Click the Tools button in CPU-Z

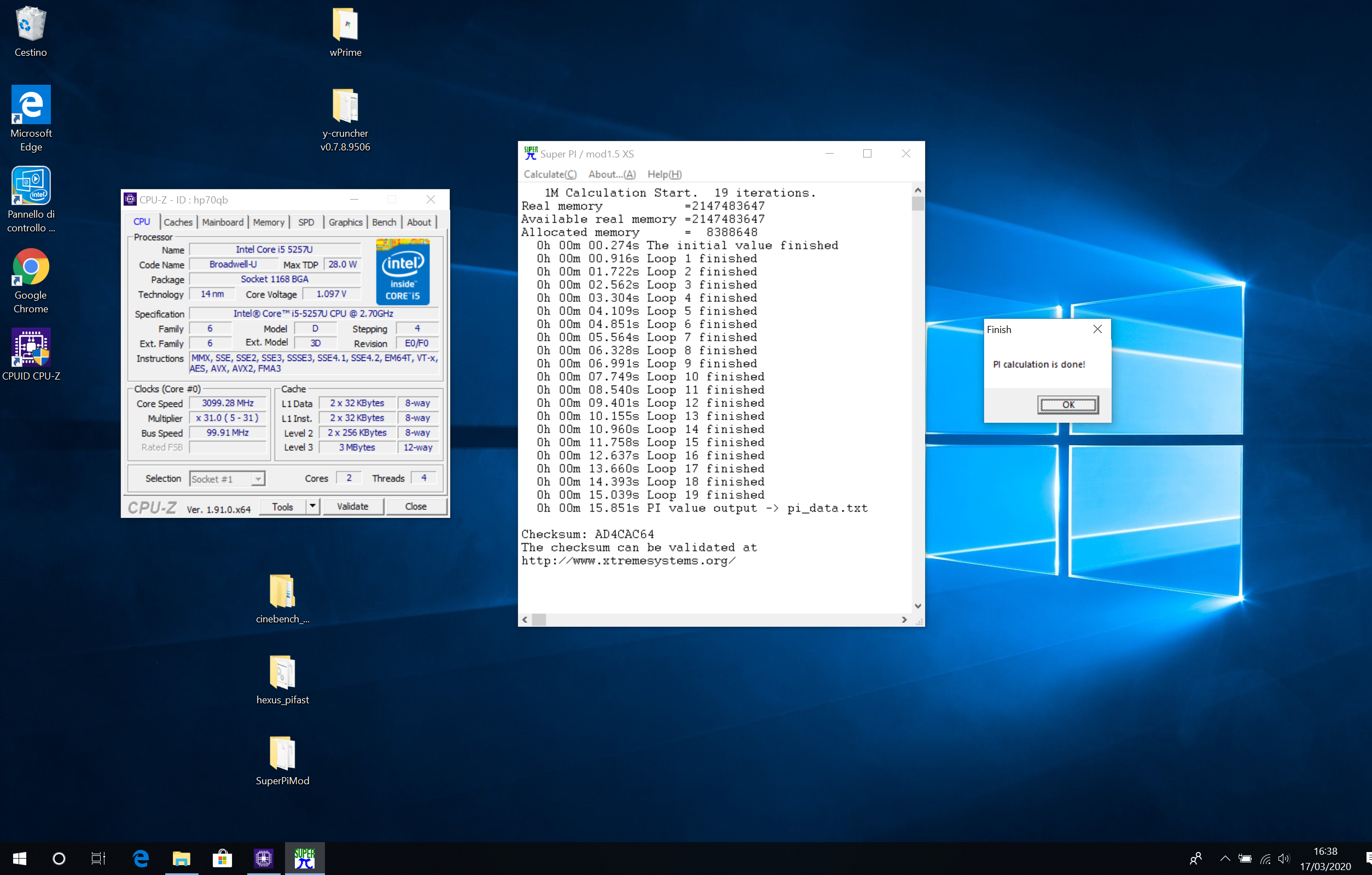[283, 506]
